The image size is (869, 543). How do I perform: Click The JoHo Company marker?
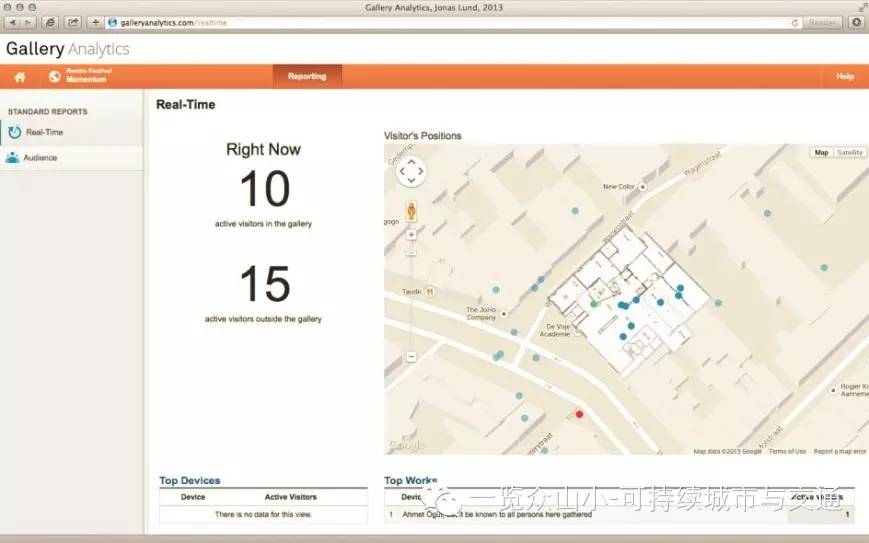tap(504, 314)
